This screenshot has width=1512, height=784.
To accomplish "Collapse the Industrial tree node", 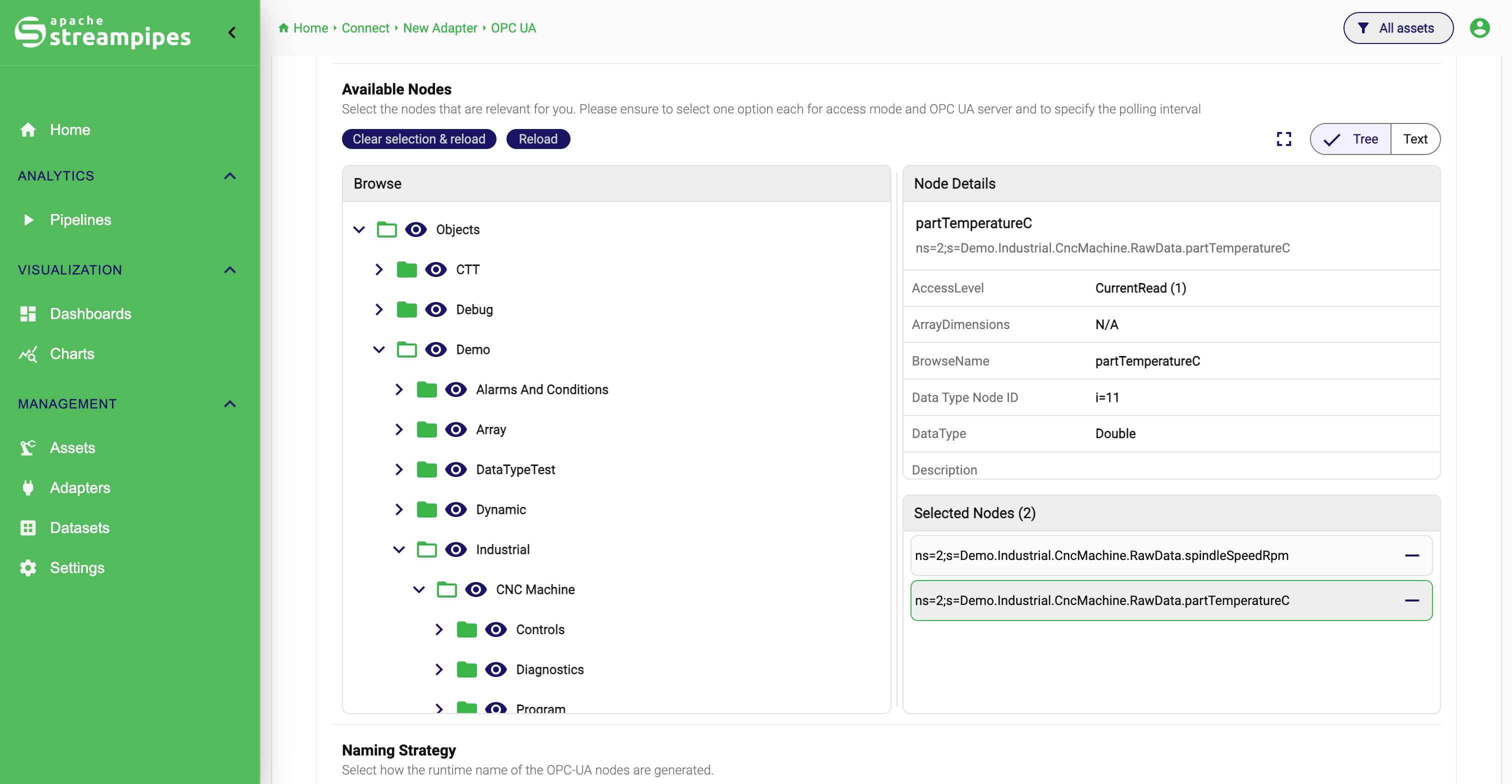I will point(398,549).
